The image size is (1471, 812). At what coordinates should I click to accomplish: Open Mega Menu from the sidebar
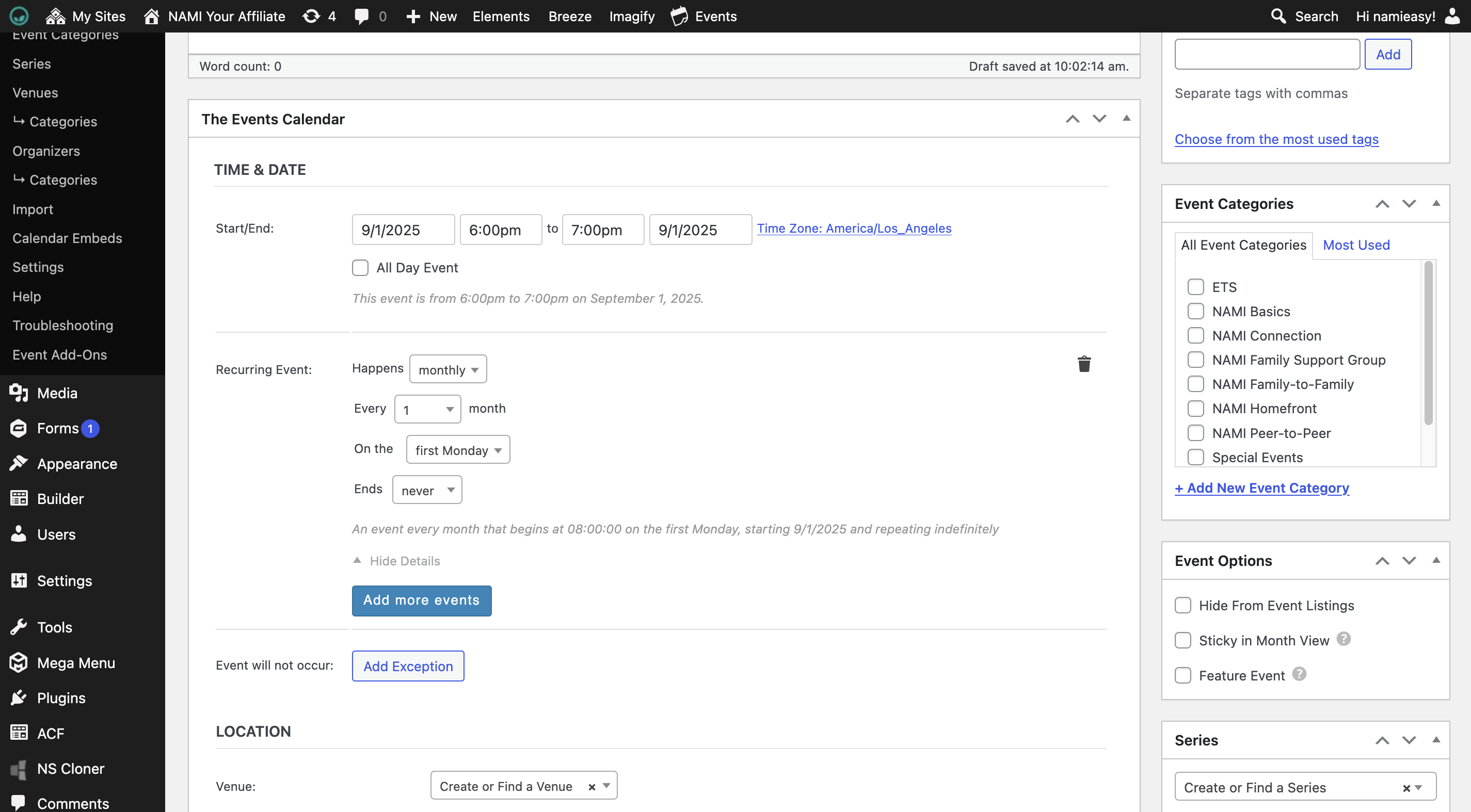click(75, 663)
